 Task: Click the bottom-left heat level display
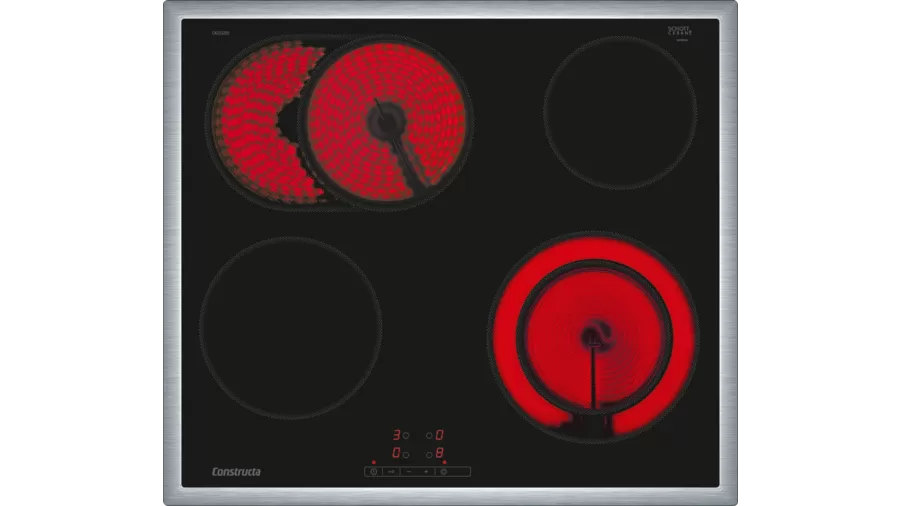click(395, 454)
